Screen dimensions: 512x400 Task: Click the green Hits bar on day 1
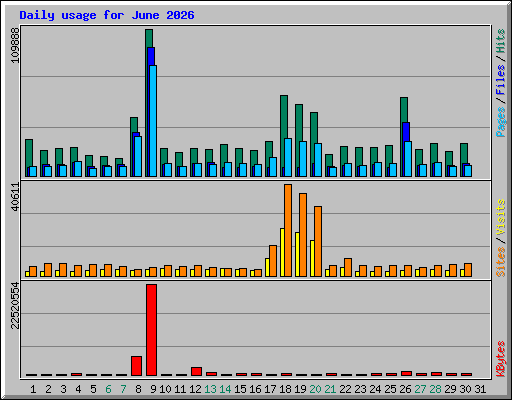coord(29,152)
